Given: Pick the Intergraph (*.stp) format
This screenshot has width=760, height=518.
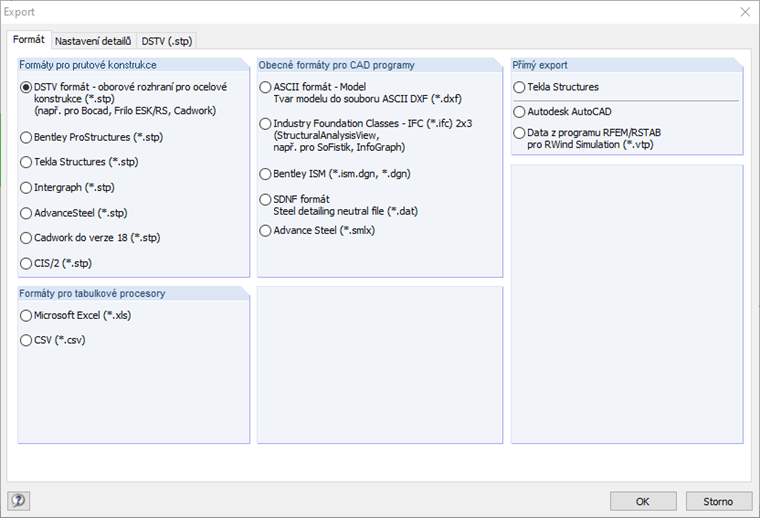Looking at the screenshot, I should pos(26,187).
